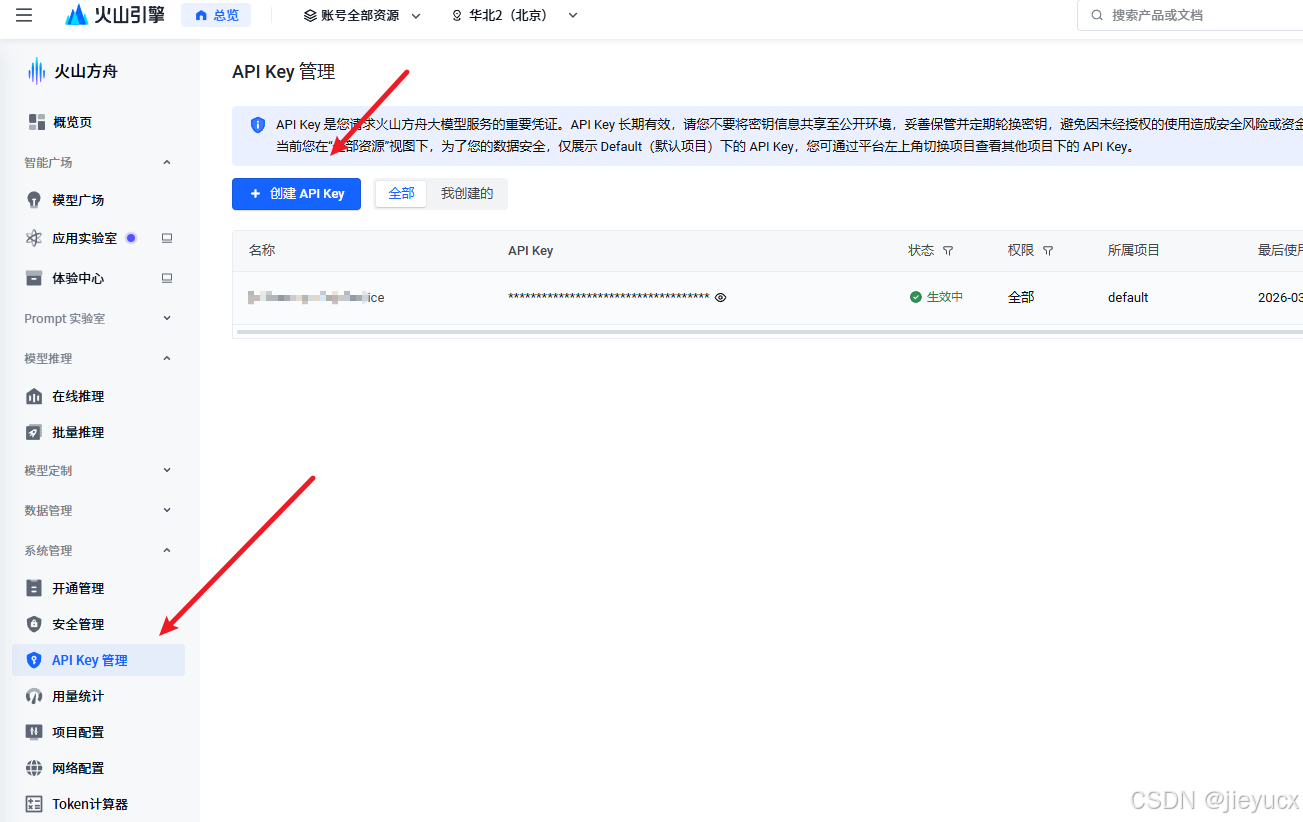
Task: Open 模型广场 from sidebar
Action: (x=78, y=200)
